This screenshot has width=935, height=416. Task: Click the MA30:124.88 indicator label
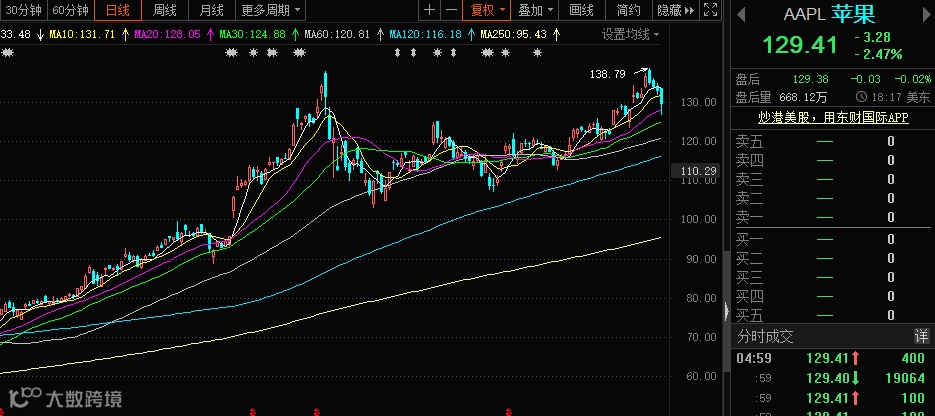pos(252,35)
